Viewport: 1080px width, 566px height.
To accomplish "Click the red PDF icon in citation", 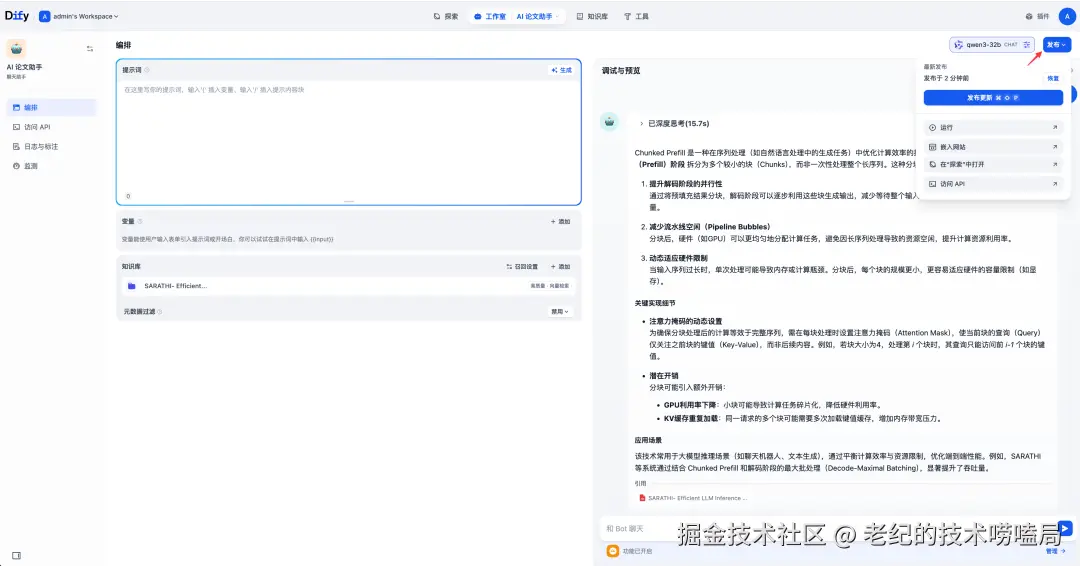I will [642, 498].
